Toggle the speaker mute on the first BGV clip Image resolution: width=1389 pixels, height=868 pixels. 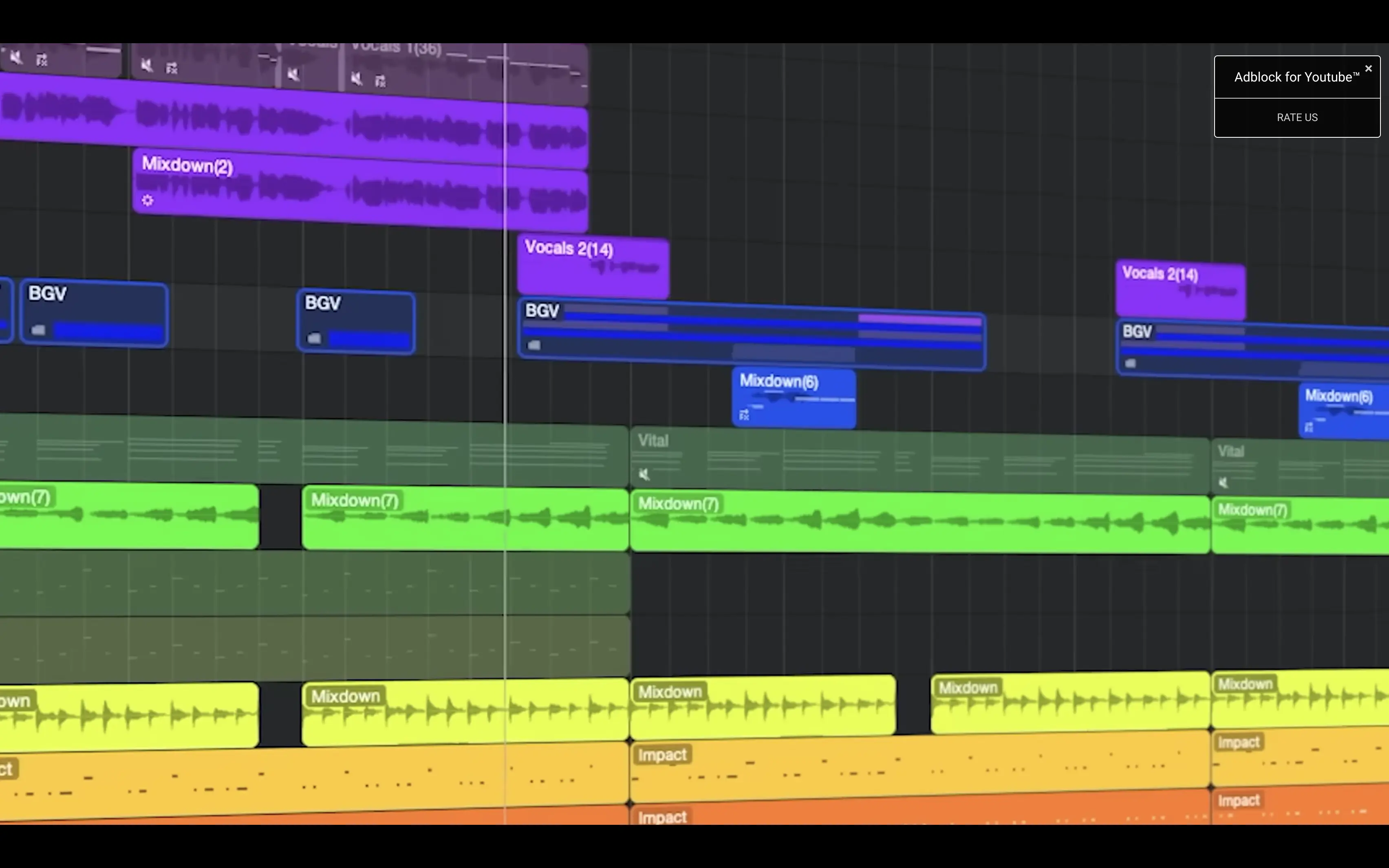(38, 330)
